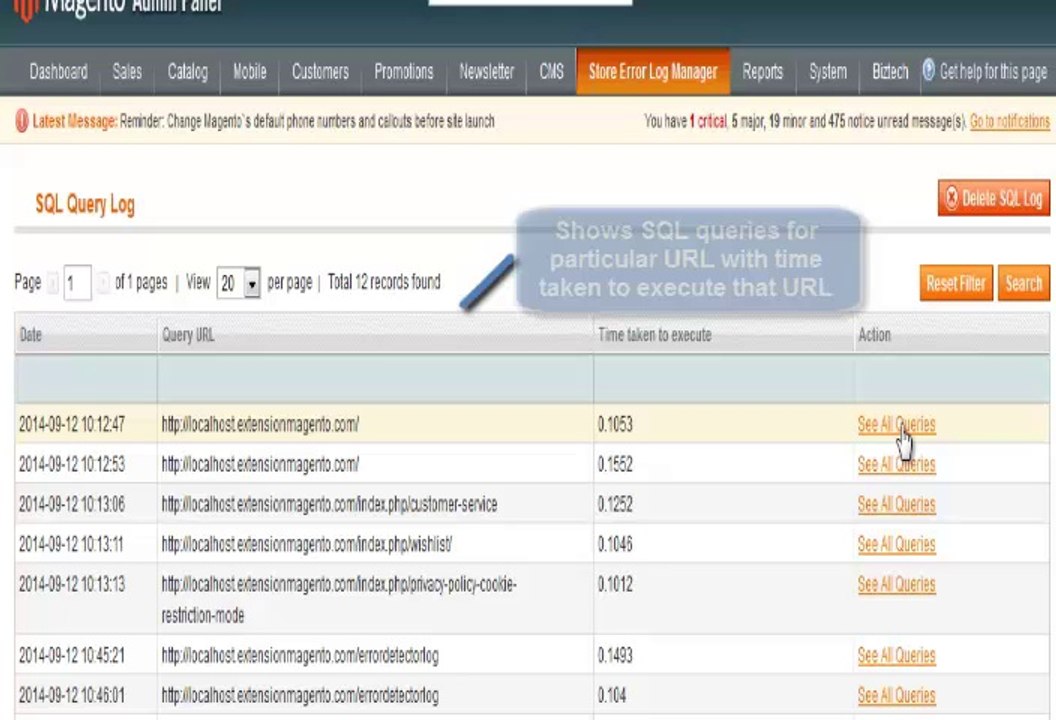
Task: See All Queries for 10:45:21 row
Action: pyautogui.click(x=896, y=655)
